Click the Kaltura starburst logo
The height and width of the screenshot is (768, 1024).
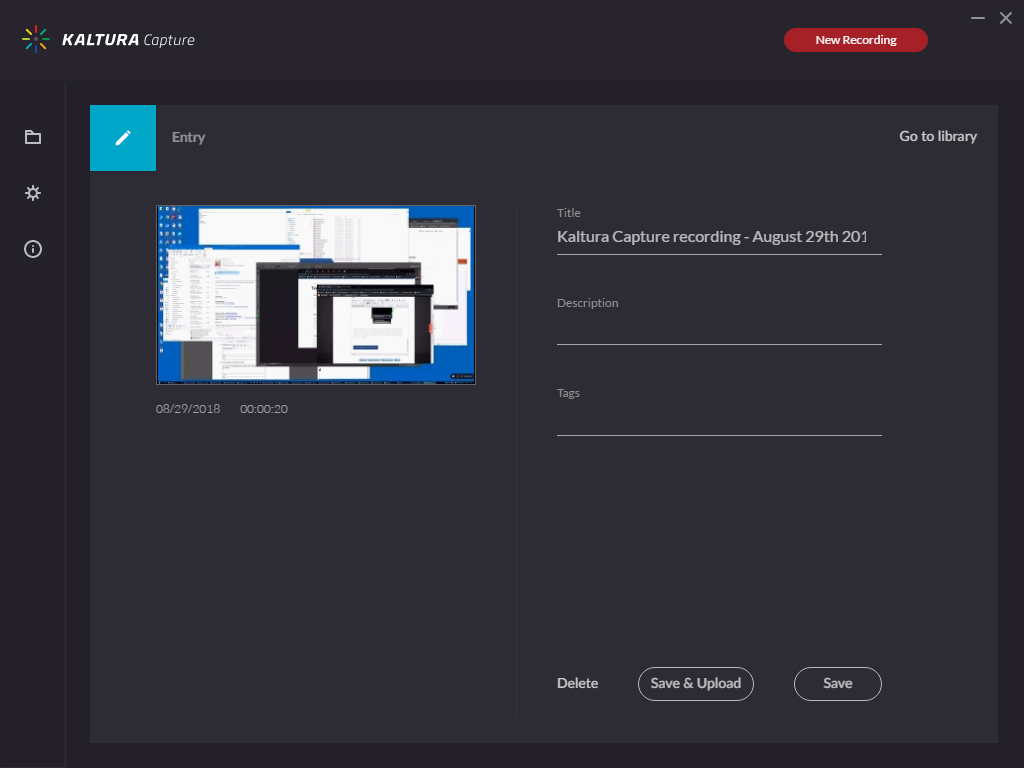pyautogui.click(x=36, y=38)
